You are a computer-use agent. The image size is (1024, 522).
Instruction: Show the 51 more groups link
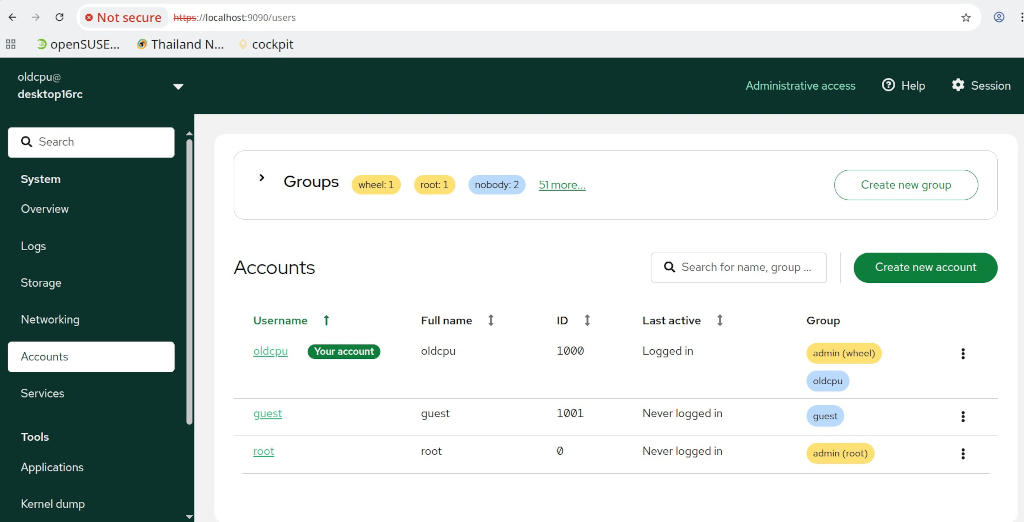[x=562, y=185]
